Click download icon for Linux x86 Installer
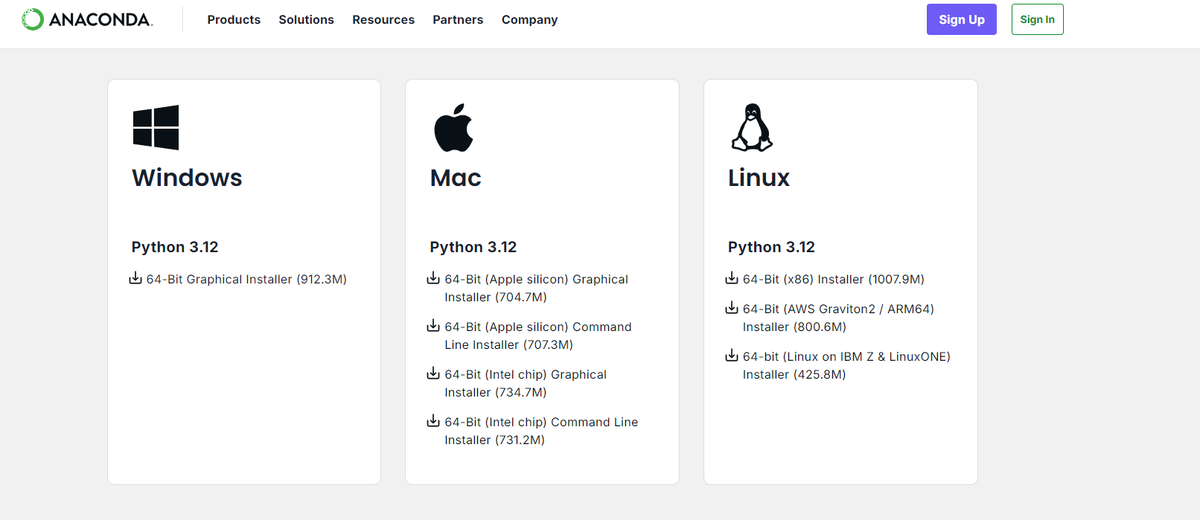 point(732,279)
